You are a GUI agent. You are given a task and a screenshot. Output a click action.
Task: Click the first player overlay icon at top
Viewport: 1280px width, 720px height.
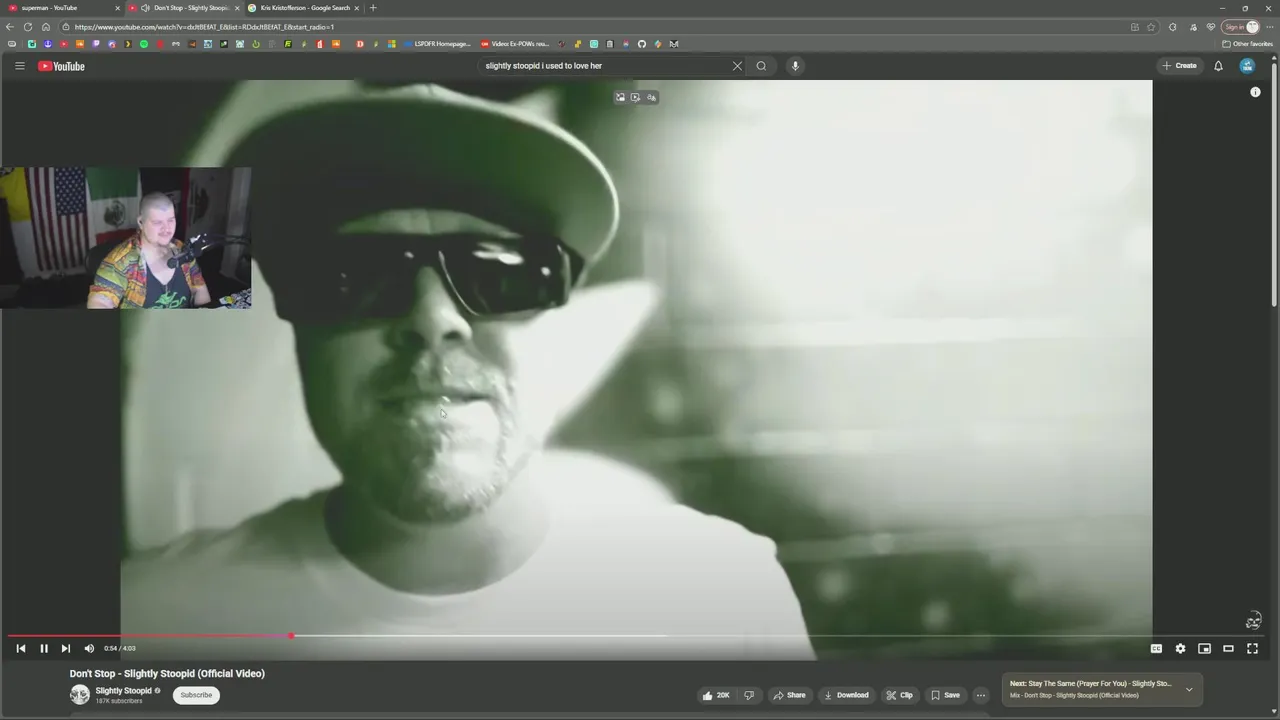(620, 97)
